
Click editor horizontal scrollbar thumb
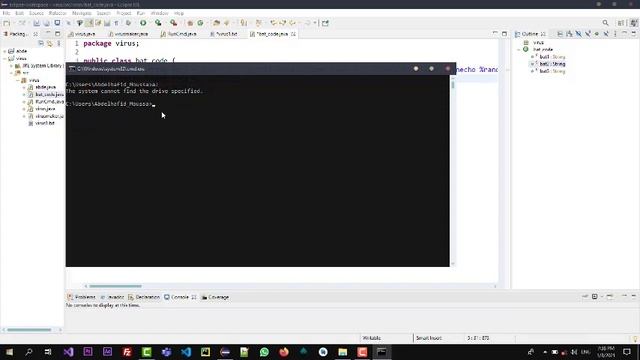pyautogui.click(x=116, y=286)
